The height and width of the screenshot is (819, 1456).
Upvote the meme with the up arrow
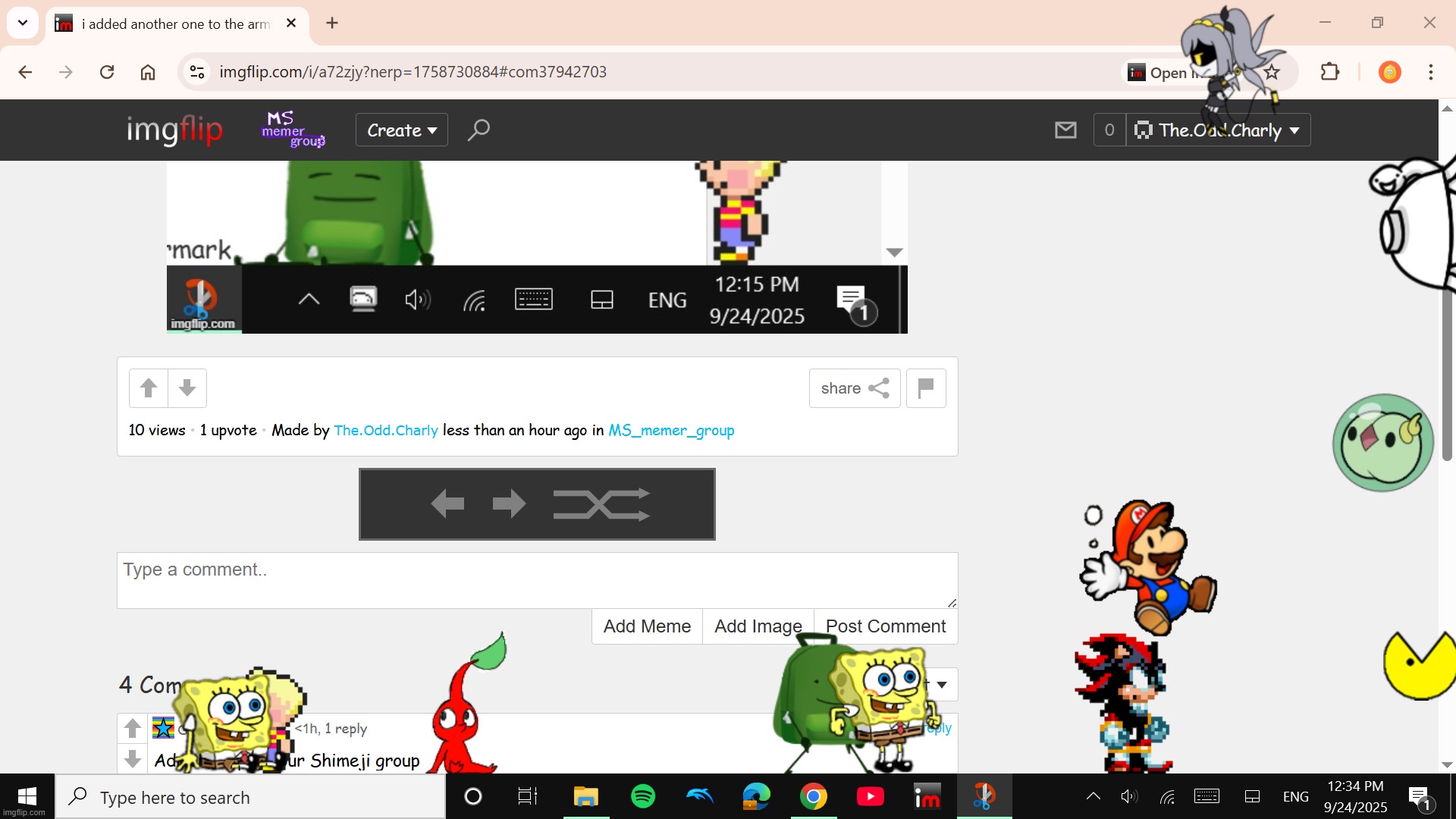click(x=149, y=388)
